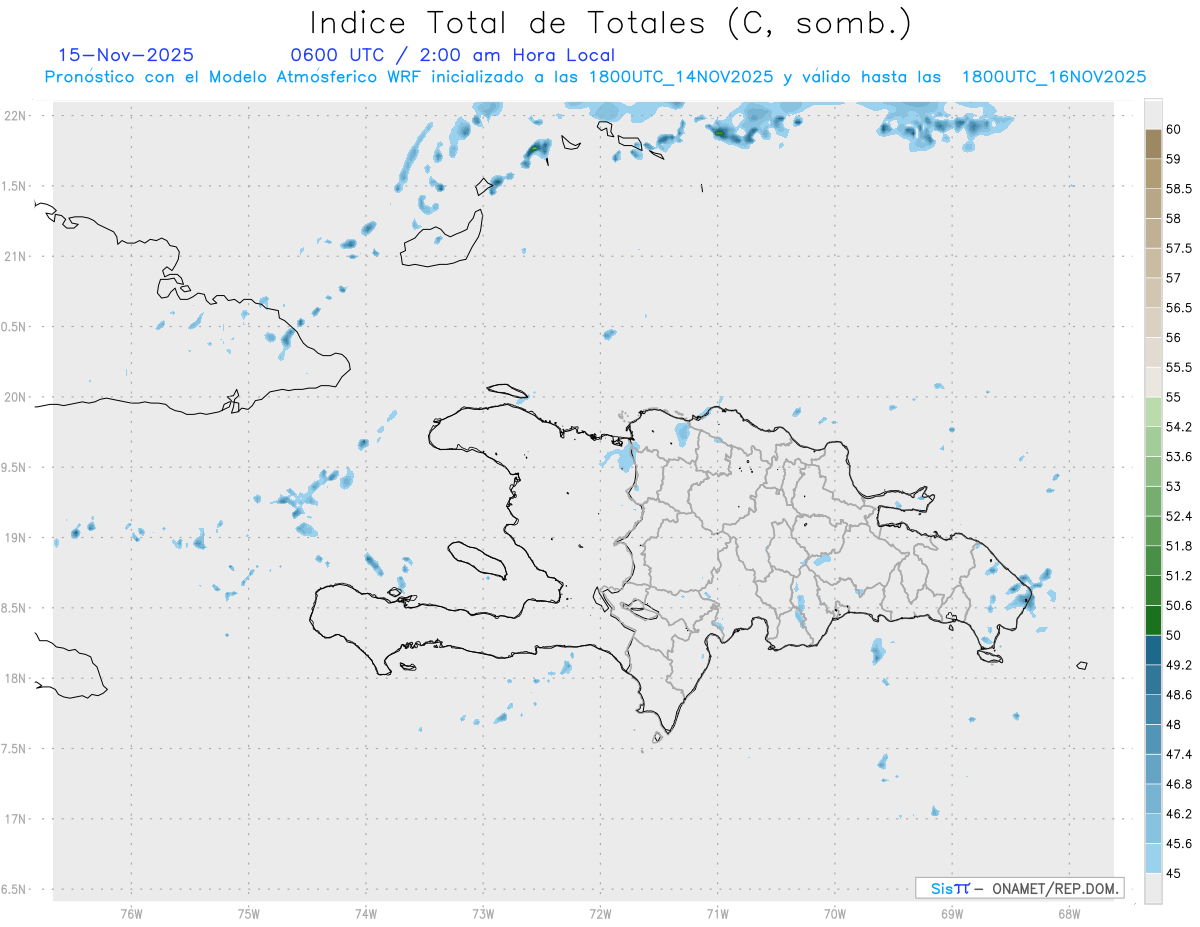Click the '76W' longitude label
The height and width of the screenshot is (927, 1200).
point(131,914)
